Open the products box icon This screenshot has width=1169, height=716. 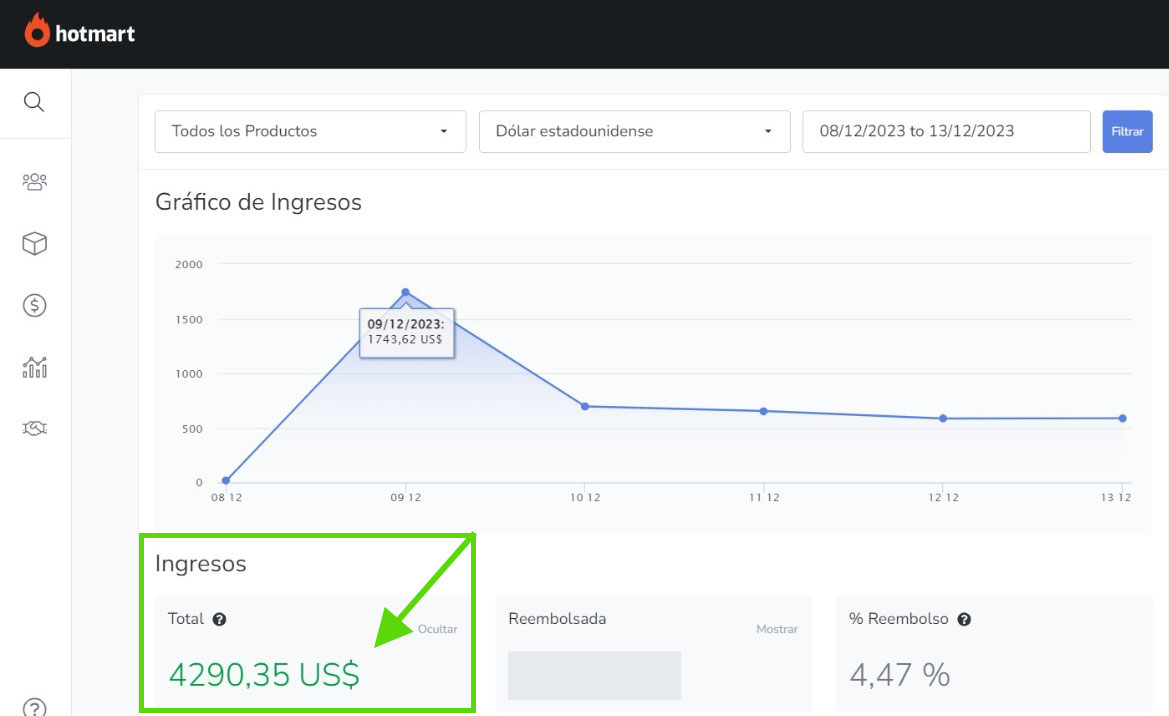tap(34, 244)
